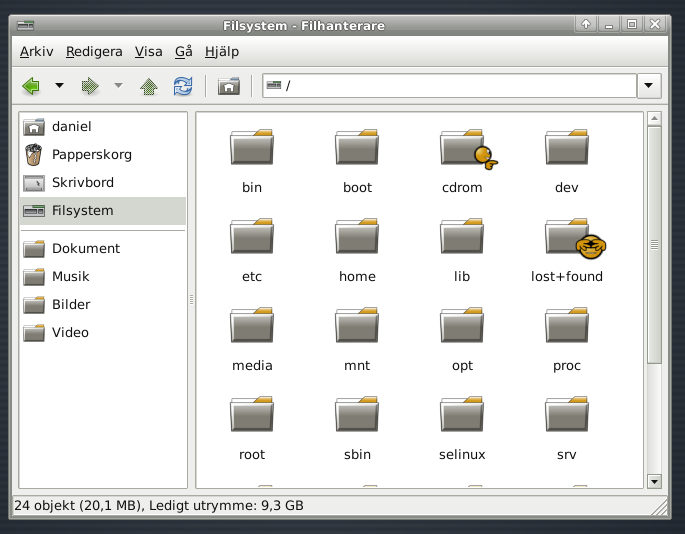Open the Dokument bookmark

coord(103,249)
